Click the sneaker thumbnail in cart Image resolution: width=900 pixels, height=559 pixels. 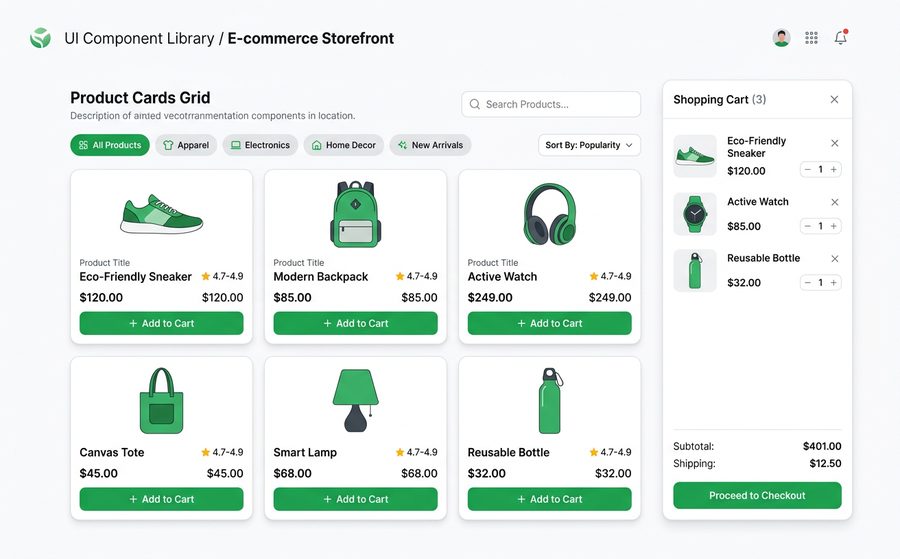point(695,156)
